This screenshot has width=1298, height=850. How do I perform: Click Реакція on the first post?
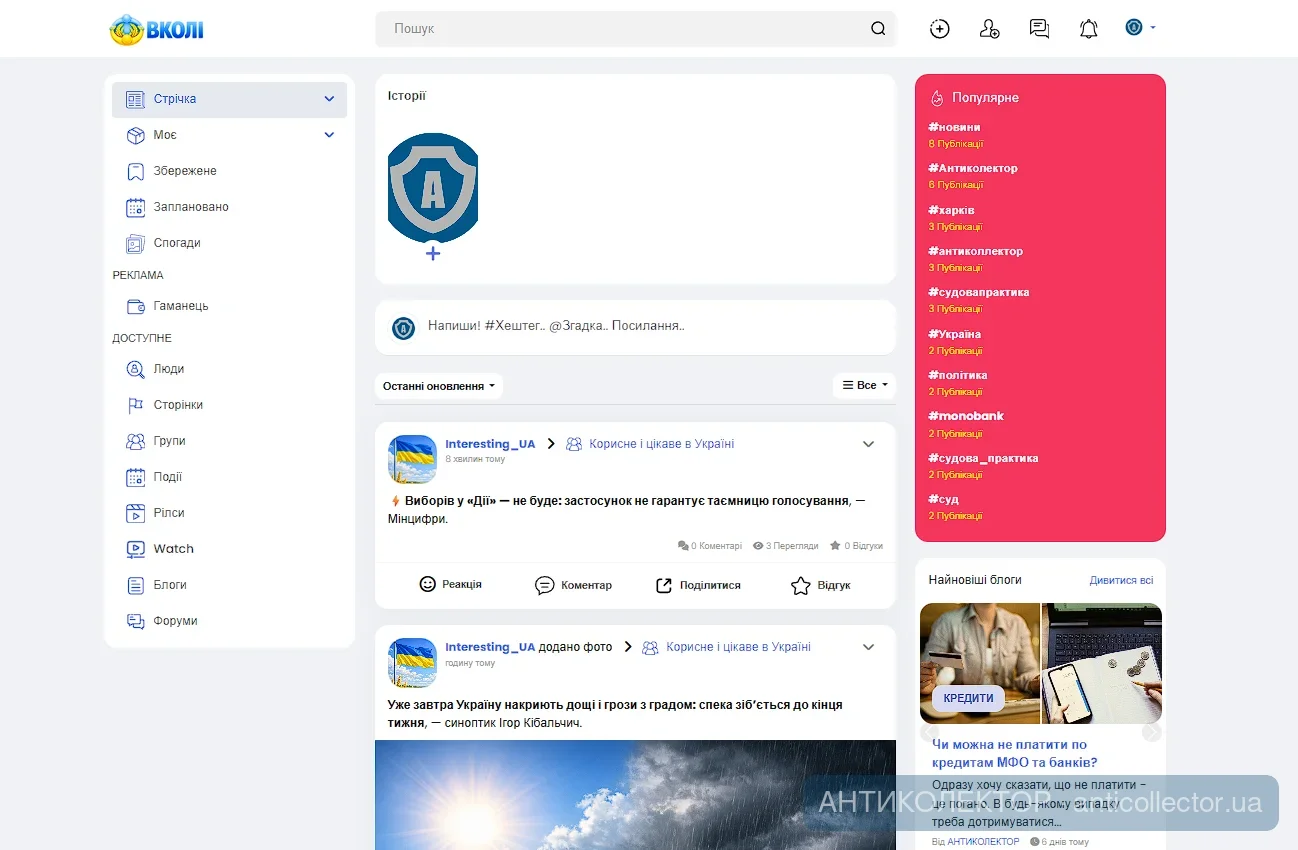(x=451, y=584)
